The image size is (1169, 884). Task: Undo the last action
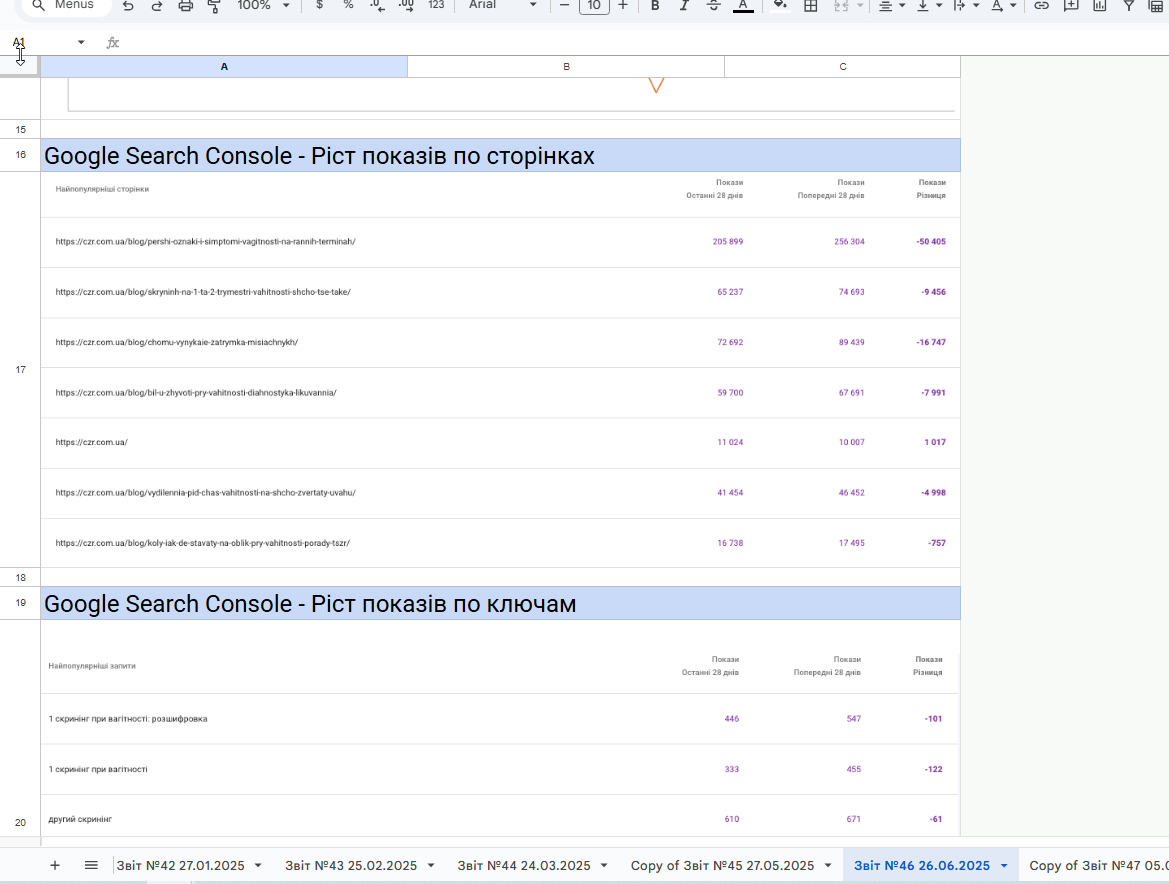coord(128,5)
